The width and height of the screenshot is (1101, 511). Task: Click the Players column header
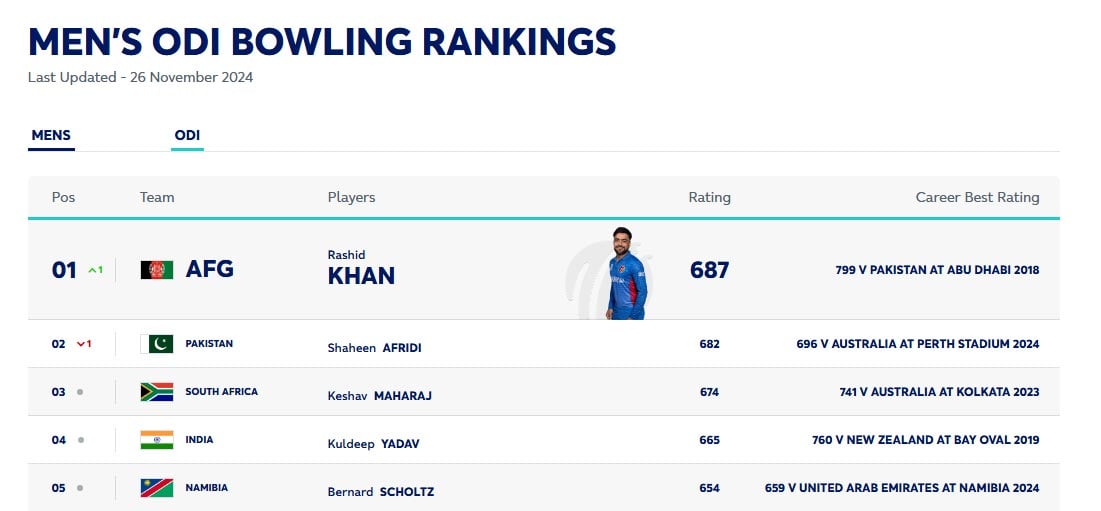351,198
